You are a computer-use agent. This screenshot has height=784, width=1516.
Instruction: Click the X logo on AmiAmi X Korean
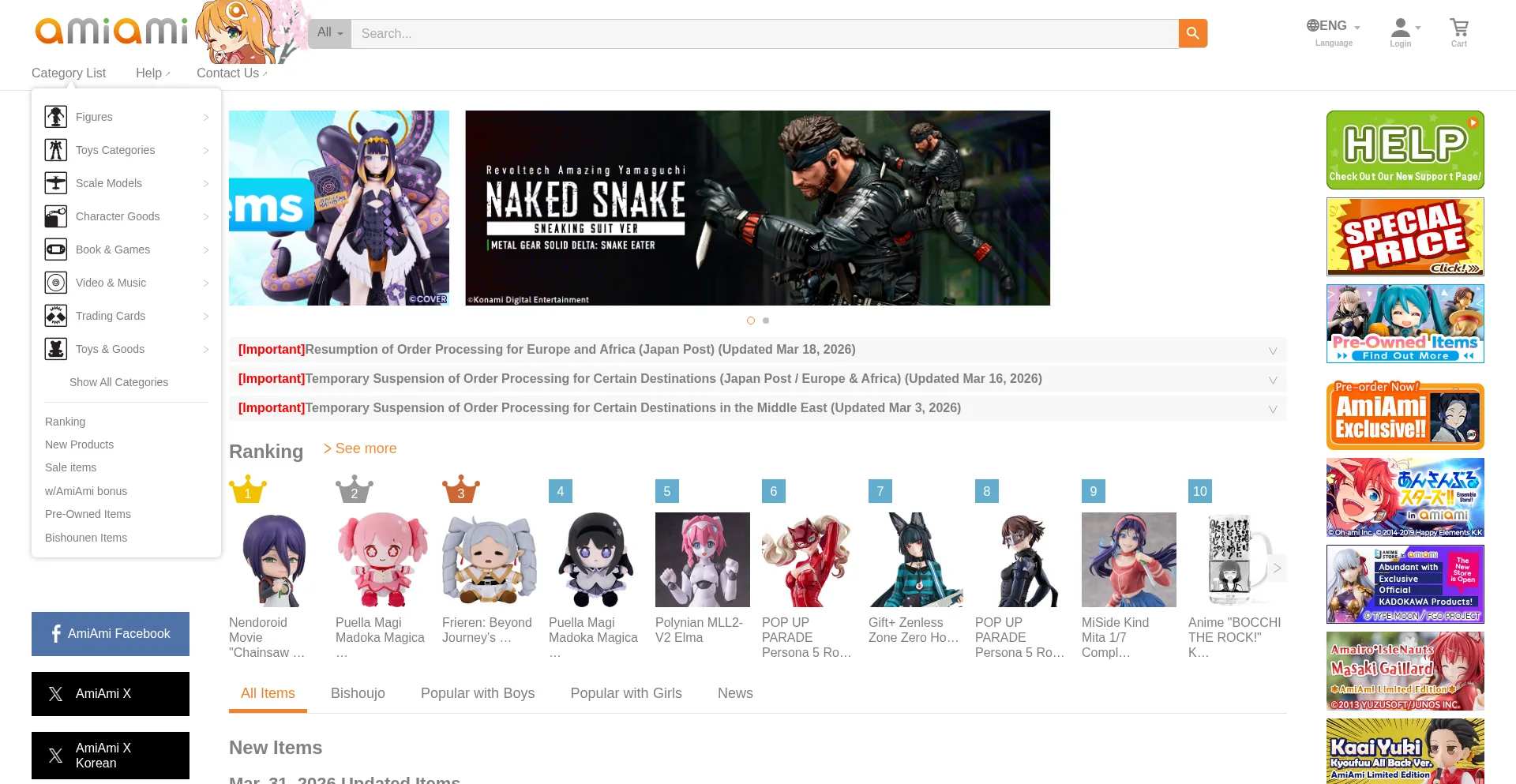pos(56,756)
